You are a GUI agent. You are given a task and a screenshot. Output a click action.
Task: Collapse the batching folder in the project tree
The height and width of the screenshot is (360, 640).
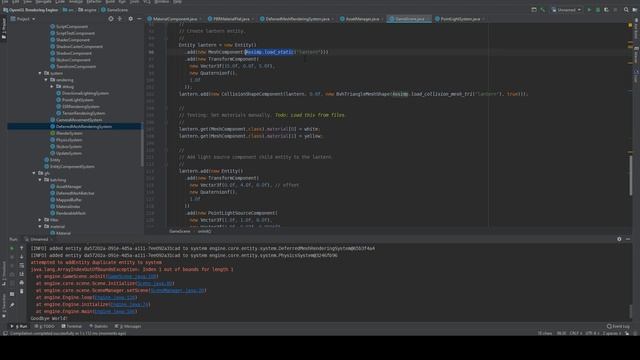(x=40, y=180)
